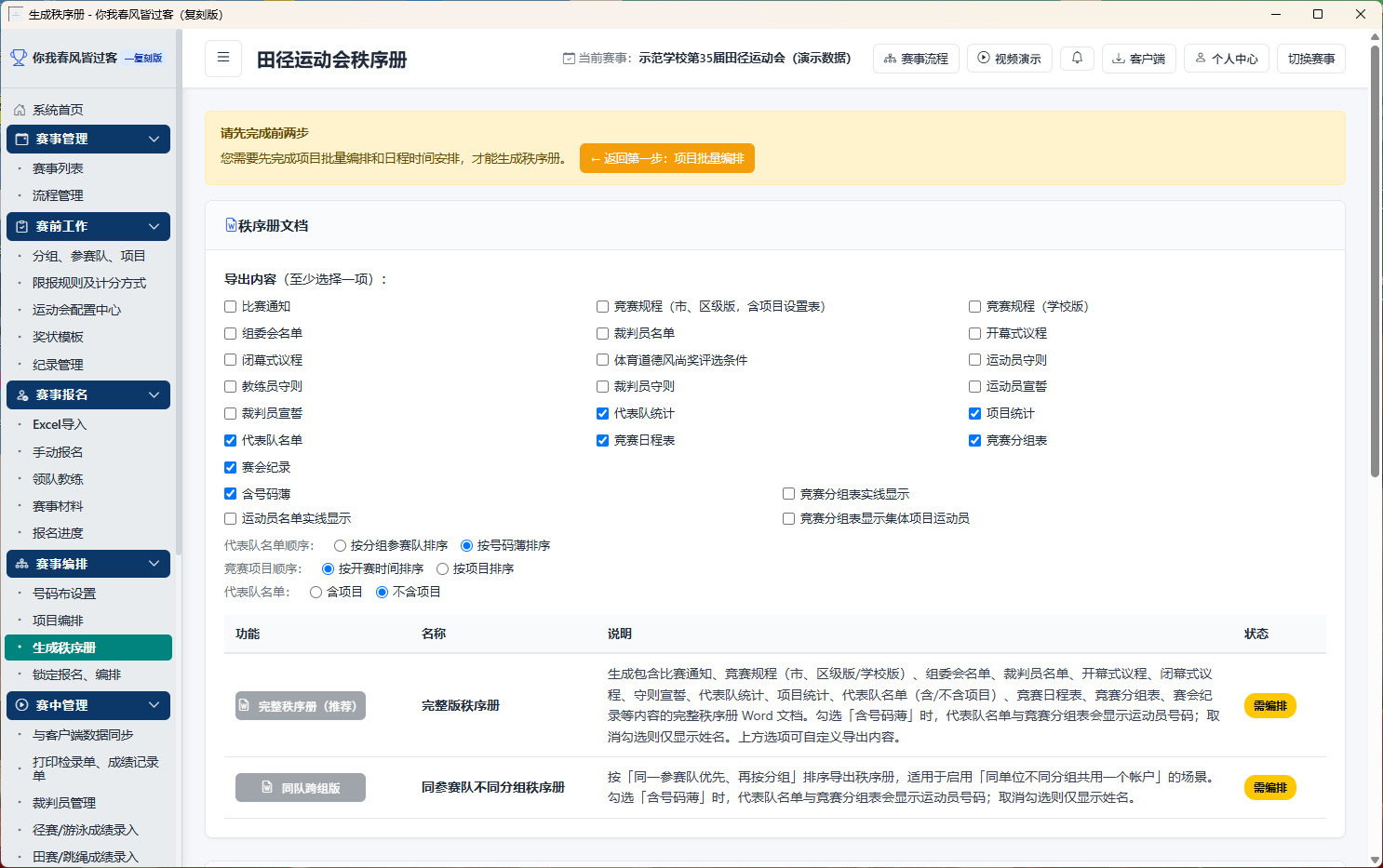Open 视频演示 from top bar

(x=1010, y=59)
